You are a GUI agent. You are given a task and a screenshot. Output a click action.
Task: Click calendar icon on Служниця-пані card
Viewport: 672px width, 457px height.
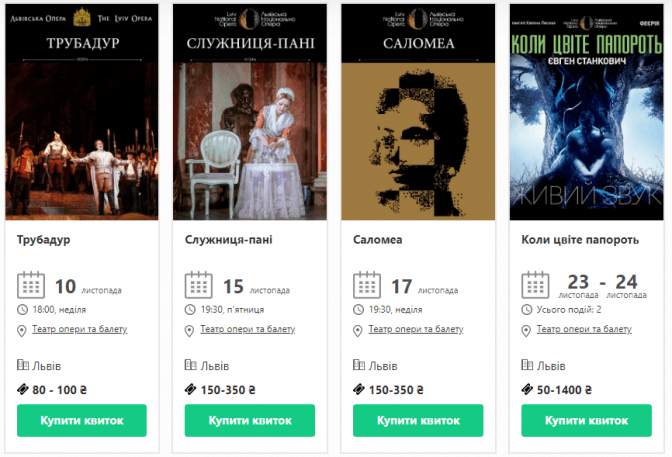click(198, 285)
